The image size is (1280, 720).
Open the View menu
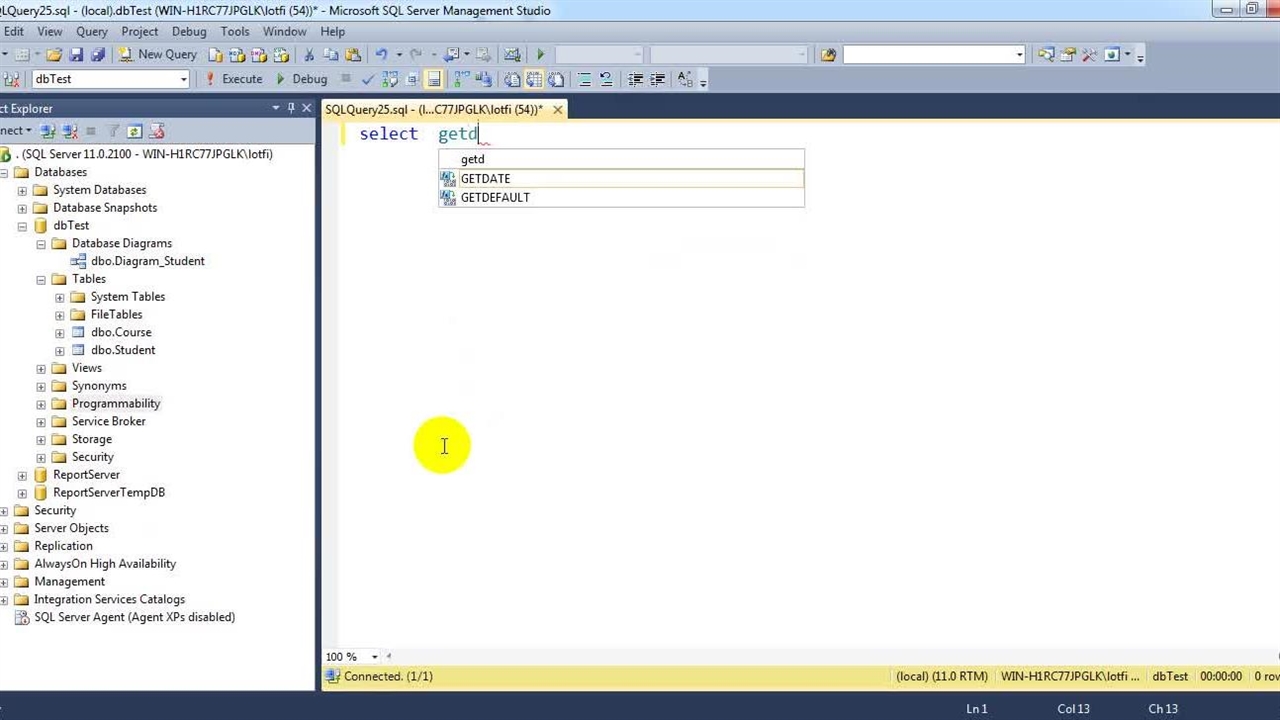(x=49, y=31)
